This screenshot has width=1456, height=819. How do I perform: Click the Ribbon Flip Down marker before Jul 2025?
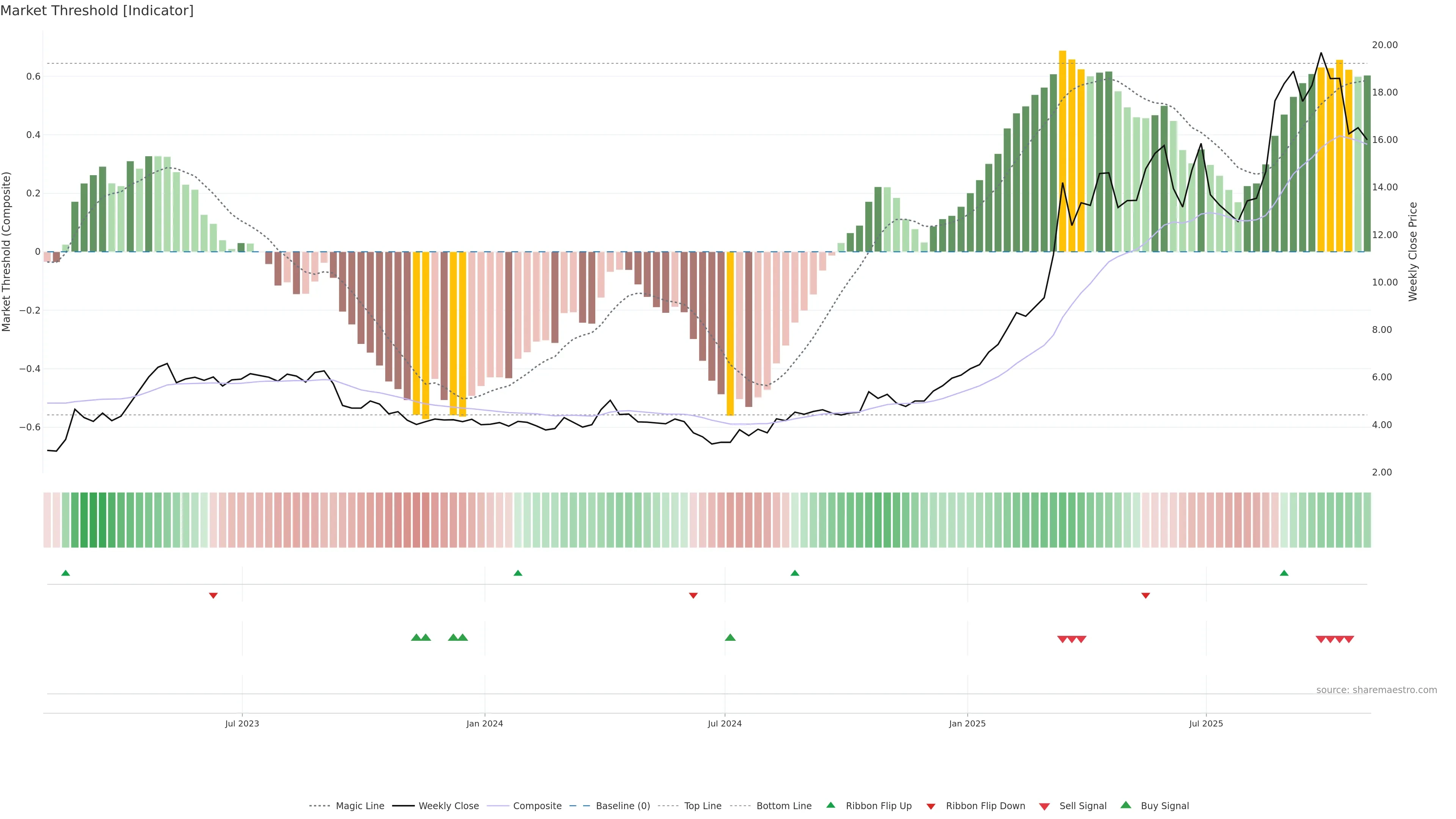[1145, 596]
